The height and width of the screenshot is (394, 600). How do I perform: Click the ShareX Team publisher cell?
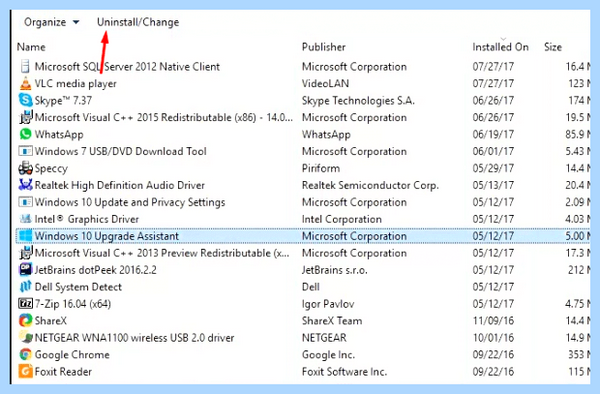point(332,321)
